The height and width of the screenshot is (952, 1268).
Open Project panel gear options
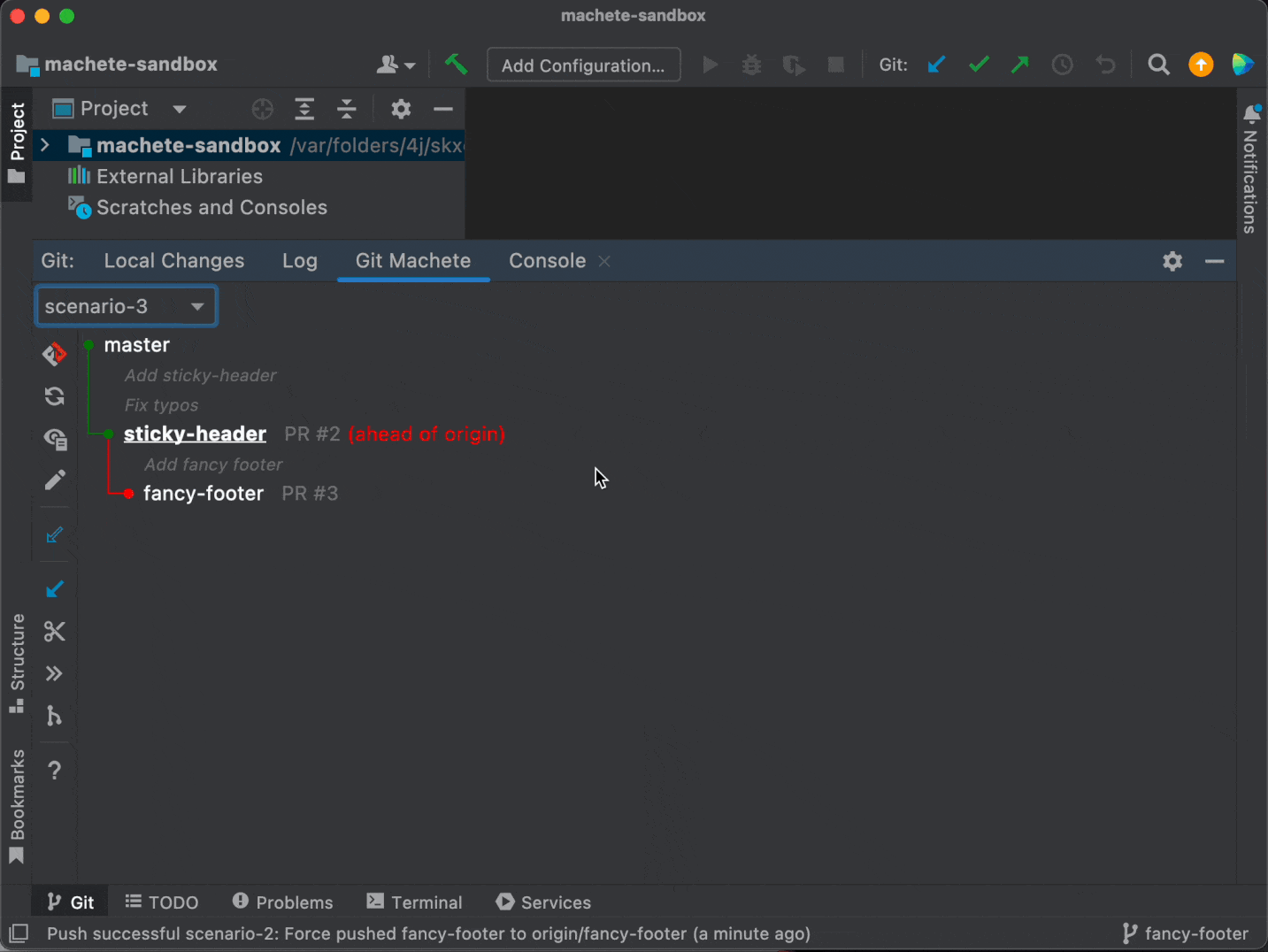401,109
